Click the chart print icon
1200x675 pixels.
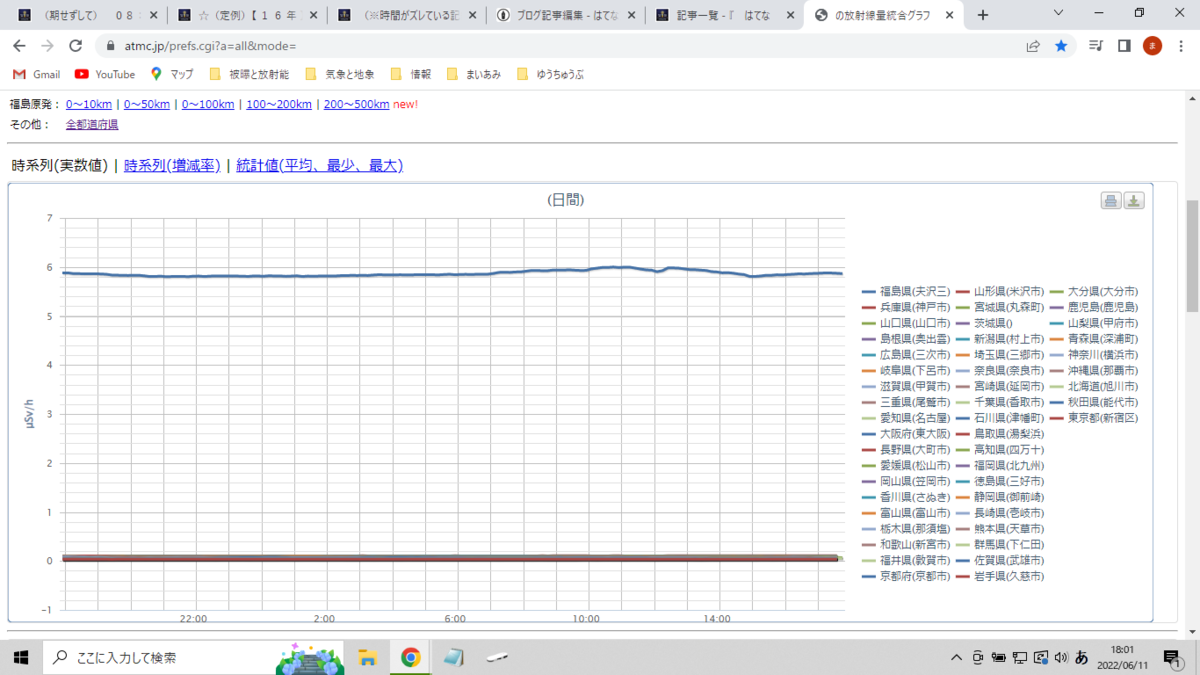(x=1111, y=201)
